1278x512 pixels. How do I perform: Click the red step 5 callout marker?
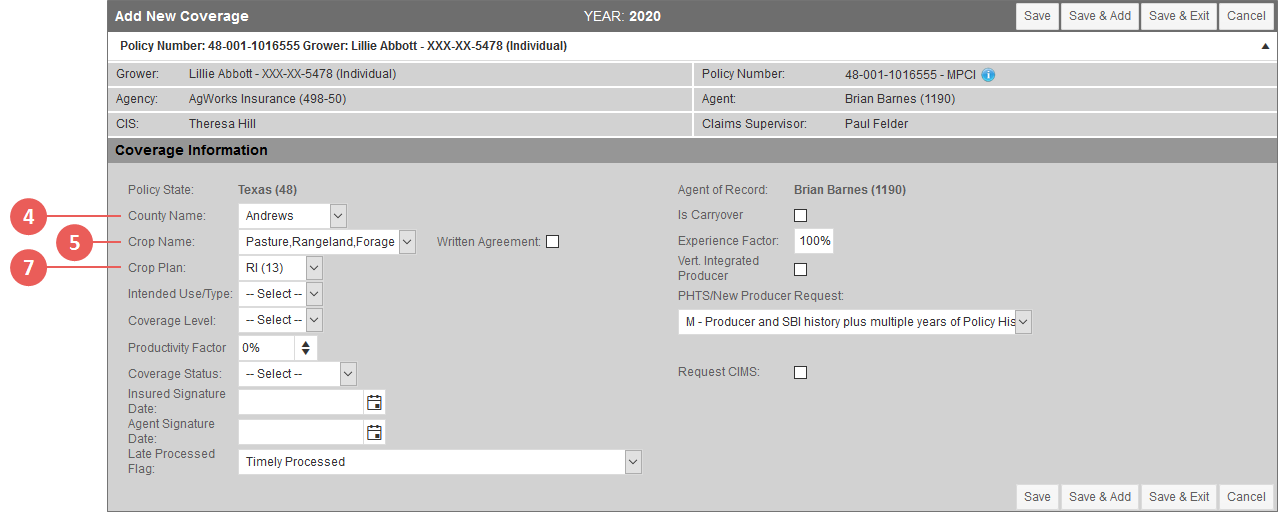click(x=75, y=242)
